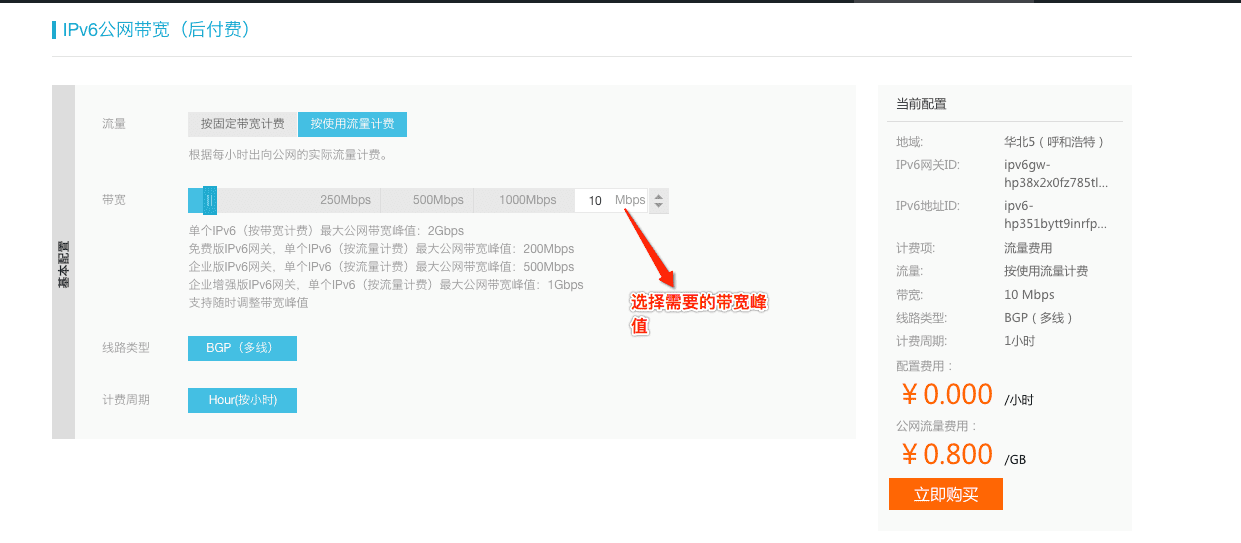Click the IPv6公网带宽（后付费）page title
Viewport: 1241px width, 543px height.
tap(156, 30)
